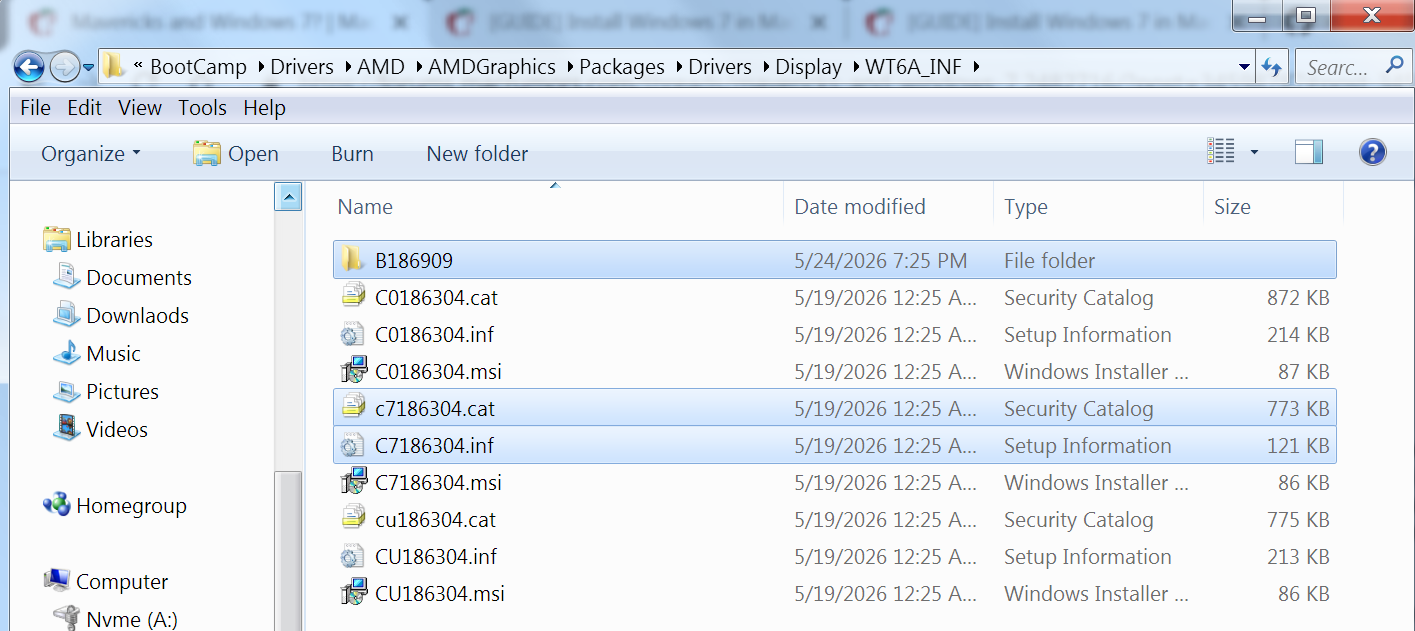Open the Pictures library
The height and width of the screenshot is (631, 1415).
pos(106,391)
